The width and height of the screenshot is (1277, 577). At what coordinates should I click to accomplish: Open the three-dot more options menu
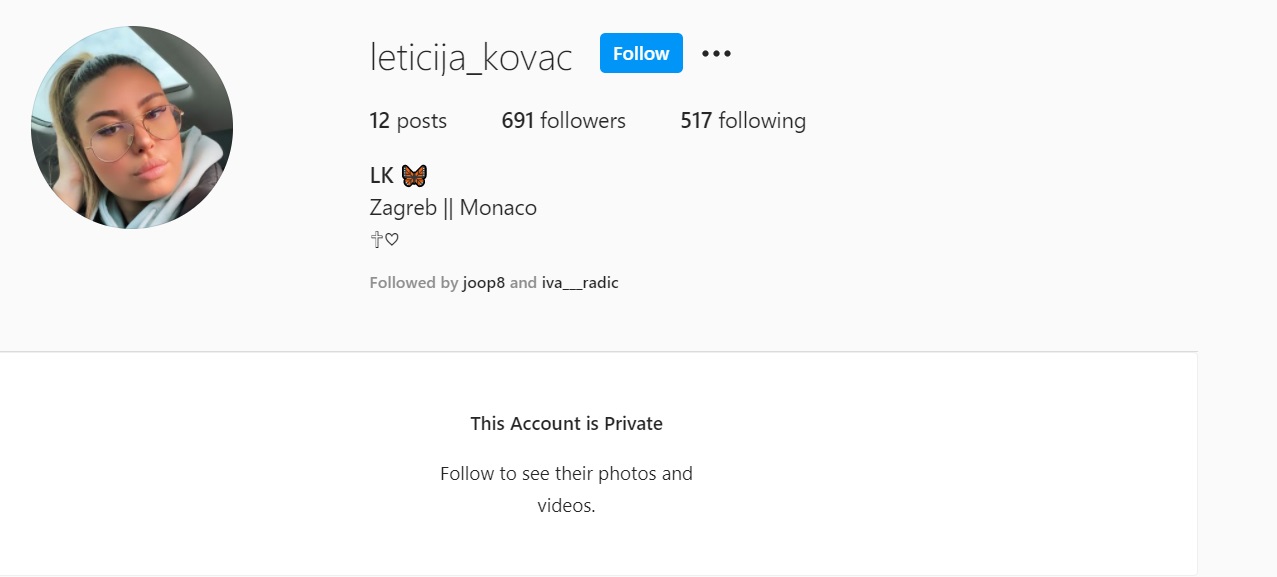point(716,54)
